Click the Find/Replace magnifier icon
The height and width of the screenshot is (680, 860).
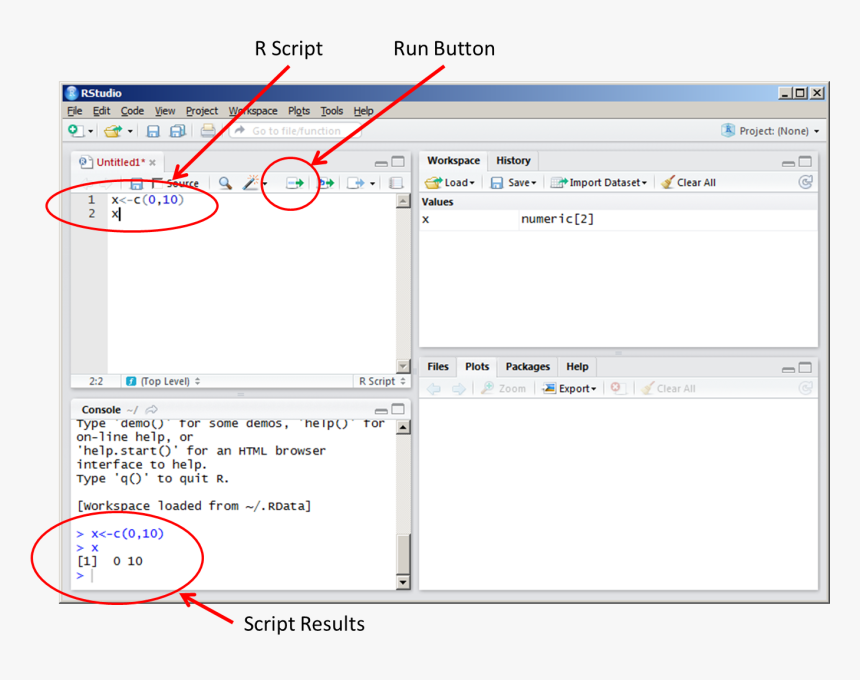[x=225, y=183]
